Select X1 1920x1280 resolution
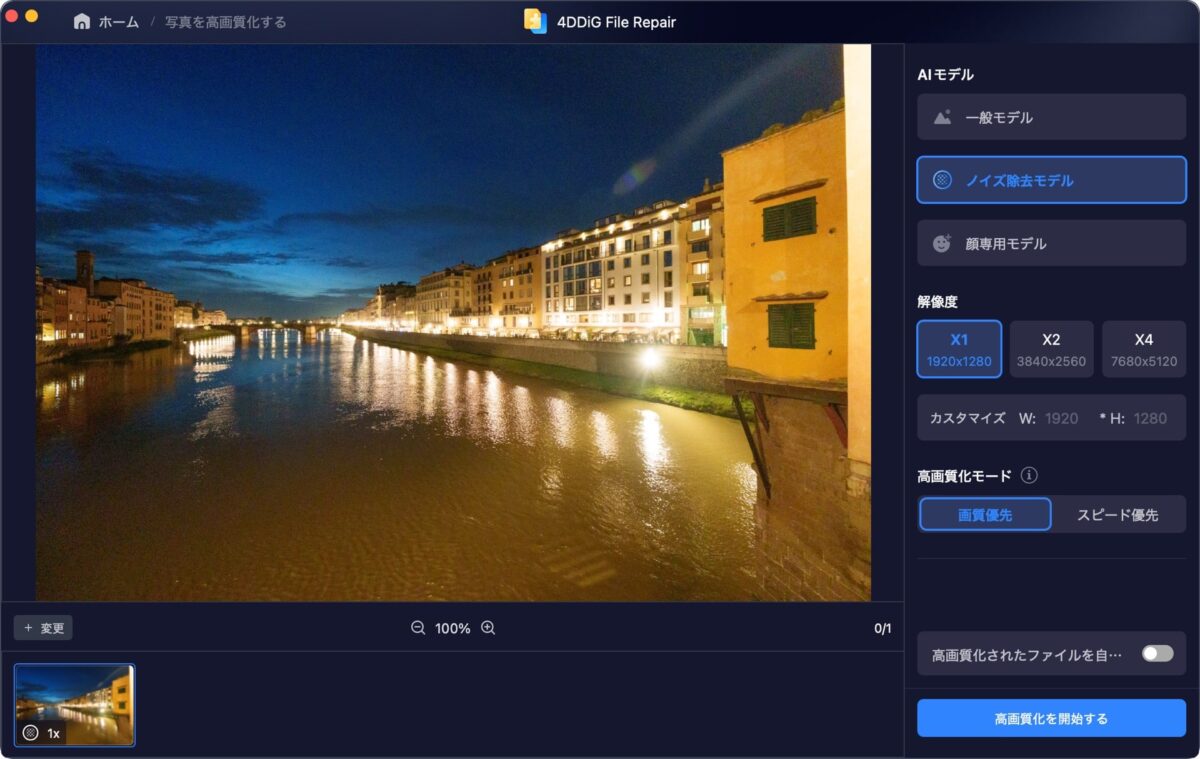 (959, 349)
